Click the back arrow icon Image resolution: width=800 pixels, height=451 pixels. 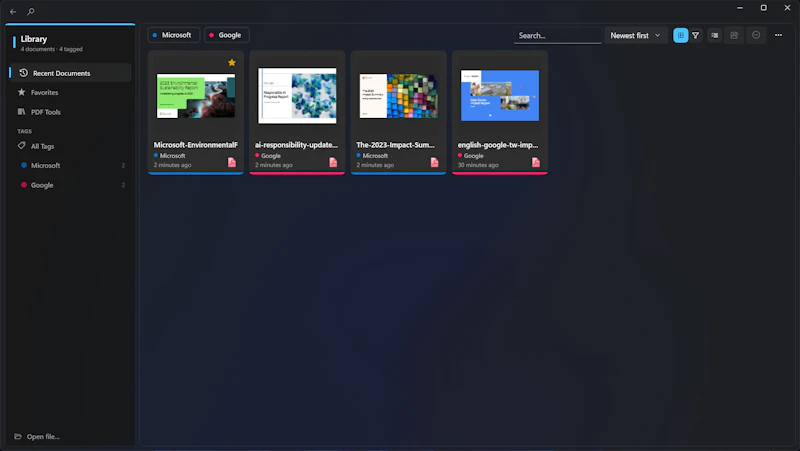tap(13, 11)
